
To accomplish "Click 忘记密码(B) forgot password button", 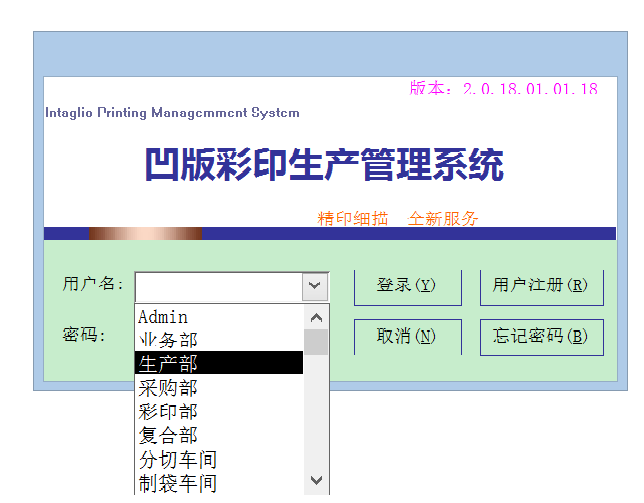I will tap(542, 337).
